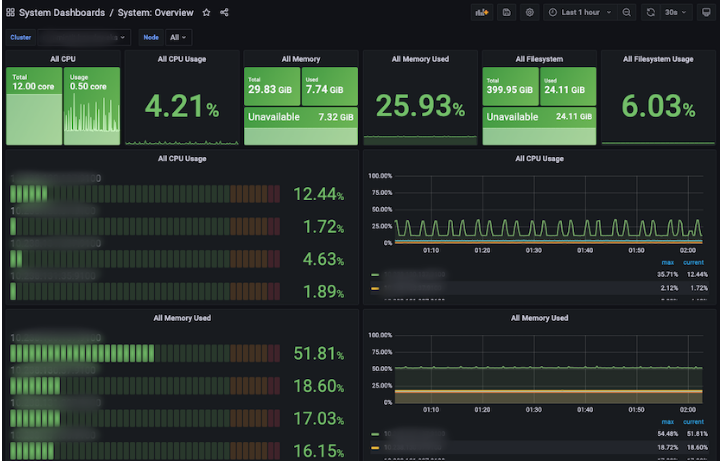This screenshot has height=472, width=724.
Task: Click the 12.44% CPU bar gauge
Action: coord(145,194)
